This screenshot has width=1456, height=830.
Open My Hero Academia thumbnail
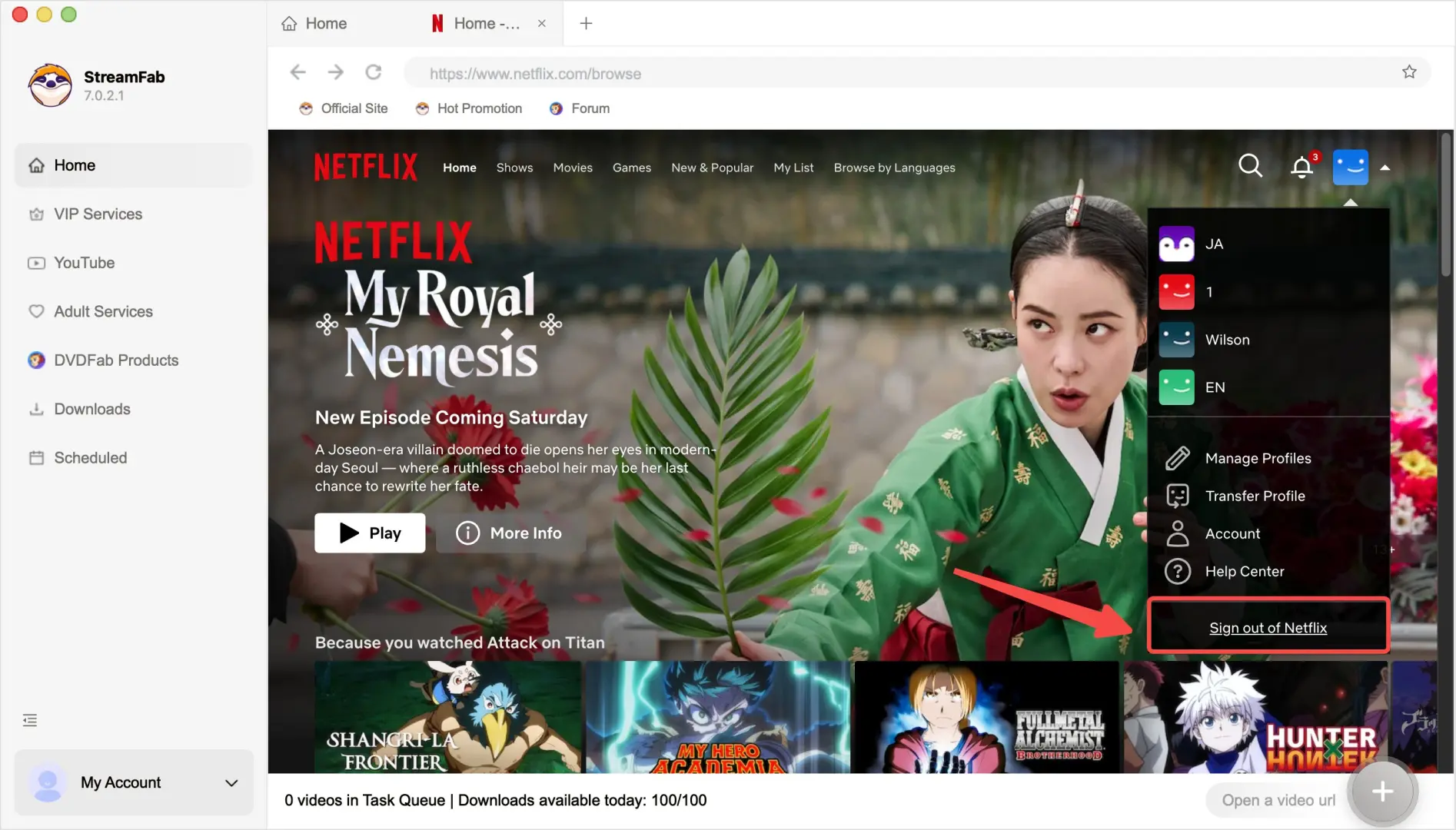click(x=718, y=717)
